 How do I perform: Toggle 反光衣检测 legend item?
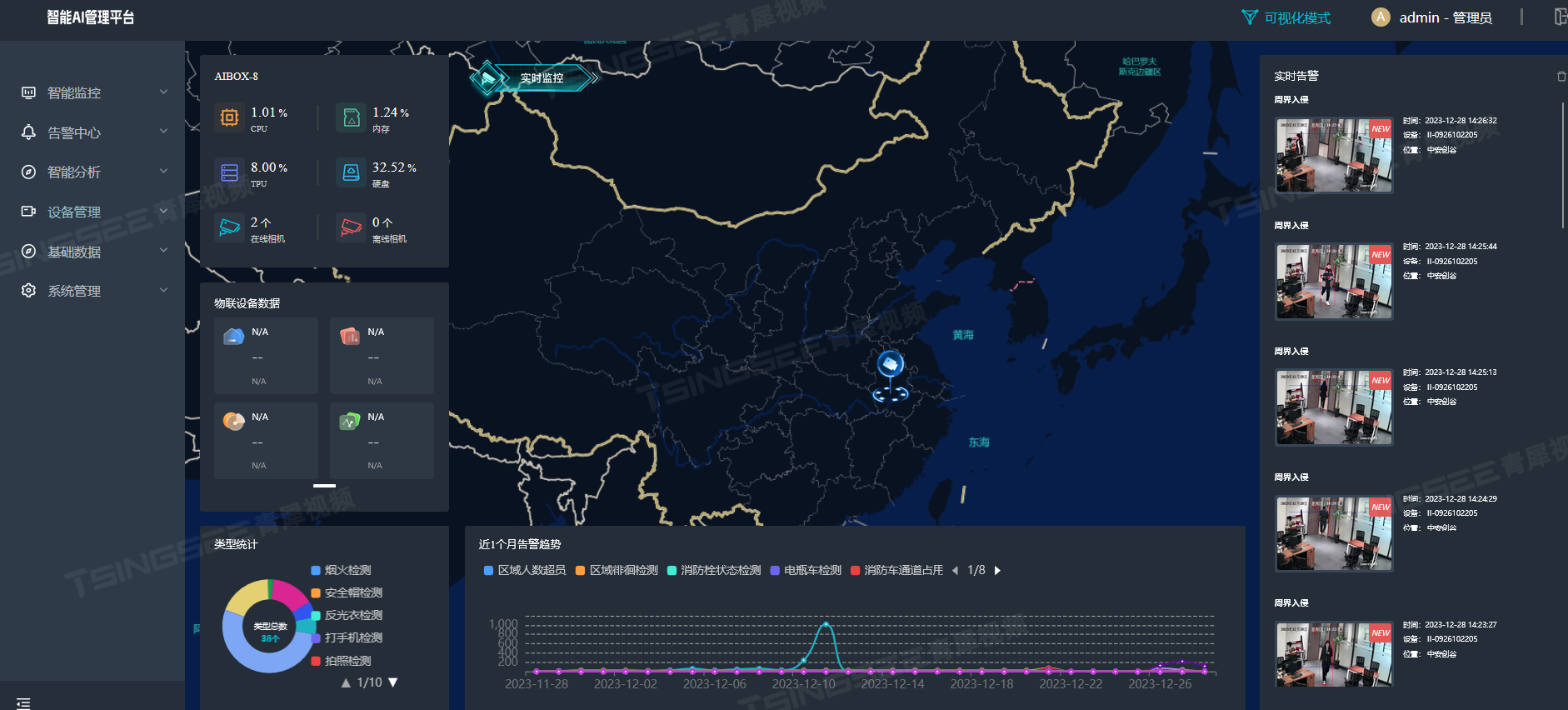point(347,615)
